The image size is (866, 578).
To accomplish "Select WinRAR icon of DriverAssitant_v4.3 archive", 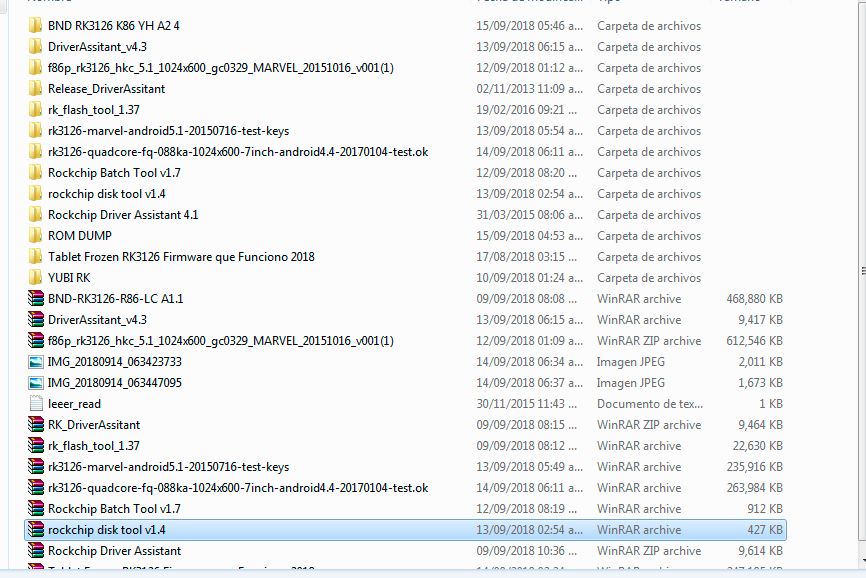I will click(x=36, y=319).
